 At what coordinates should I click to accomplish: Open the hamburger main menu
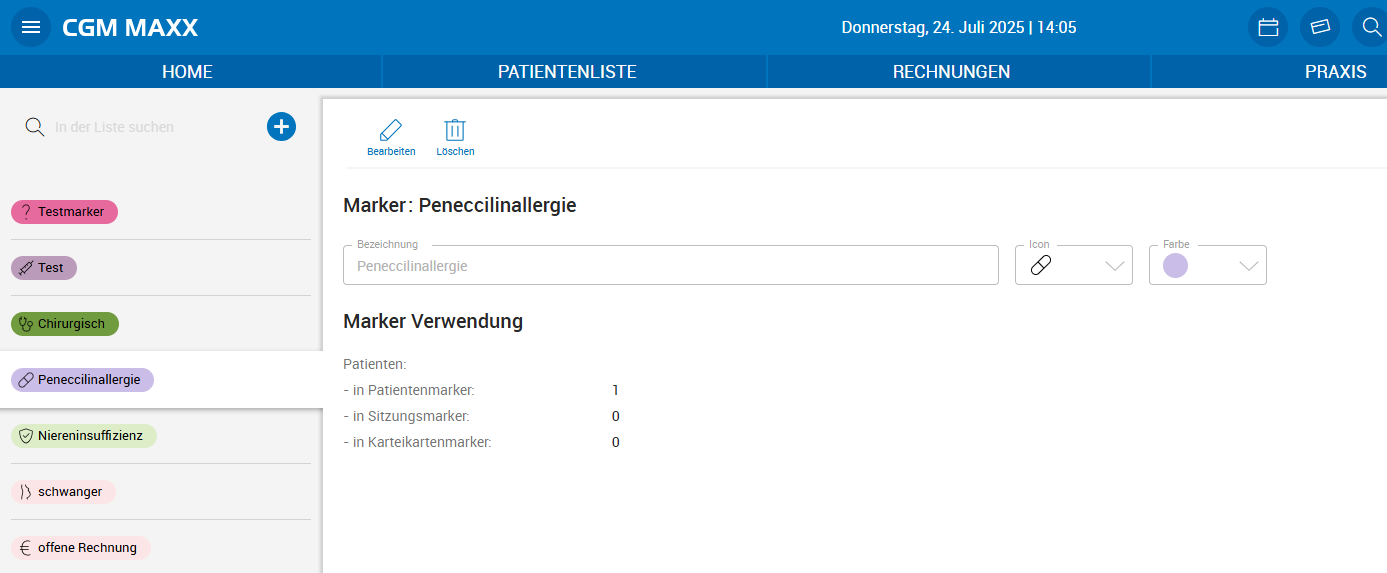click(31, 27)
